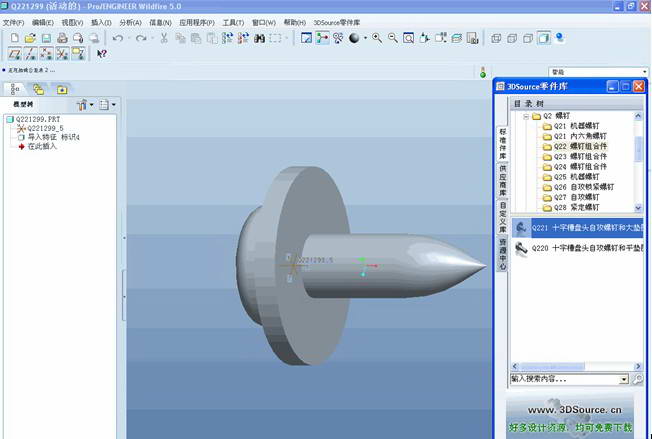
Task: Toggle datum axis display icon
Action: 31,53
